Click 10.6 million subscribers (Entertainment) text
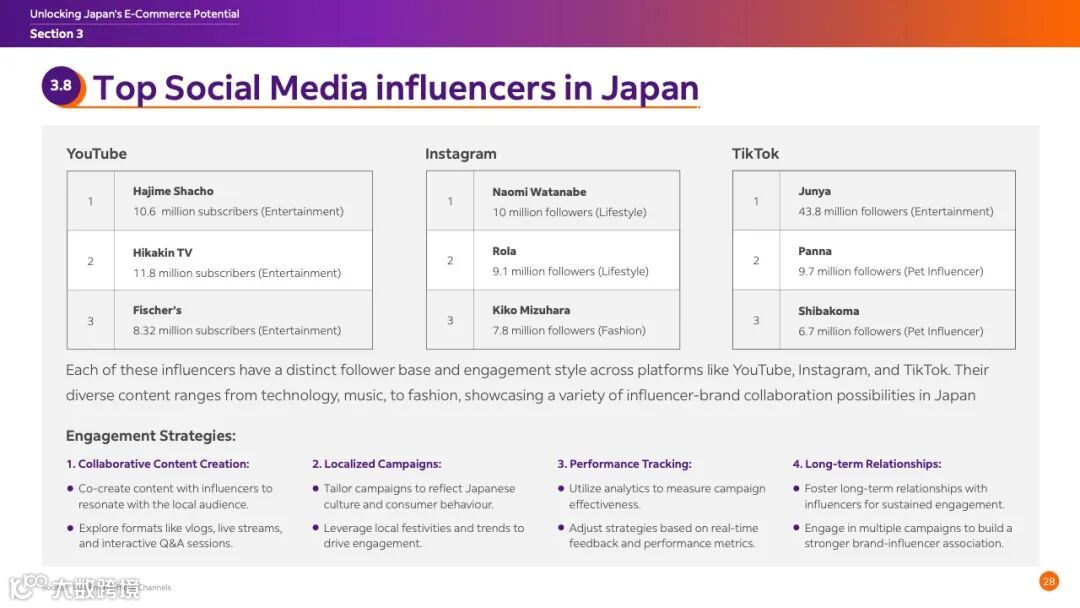 click(238, 211)
